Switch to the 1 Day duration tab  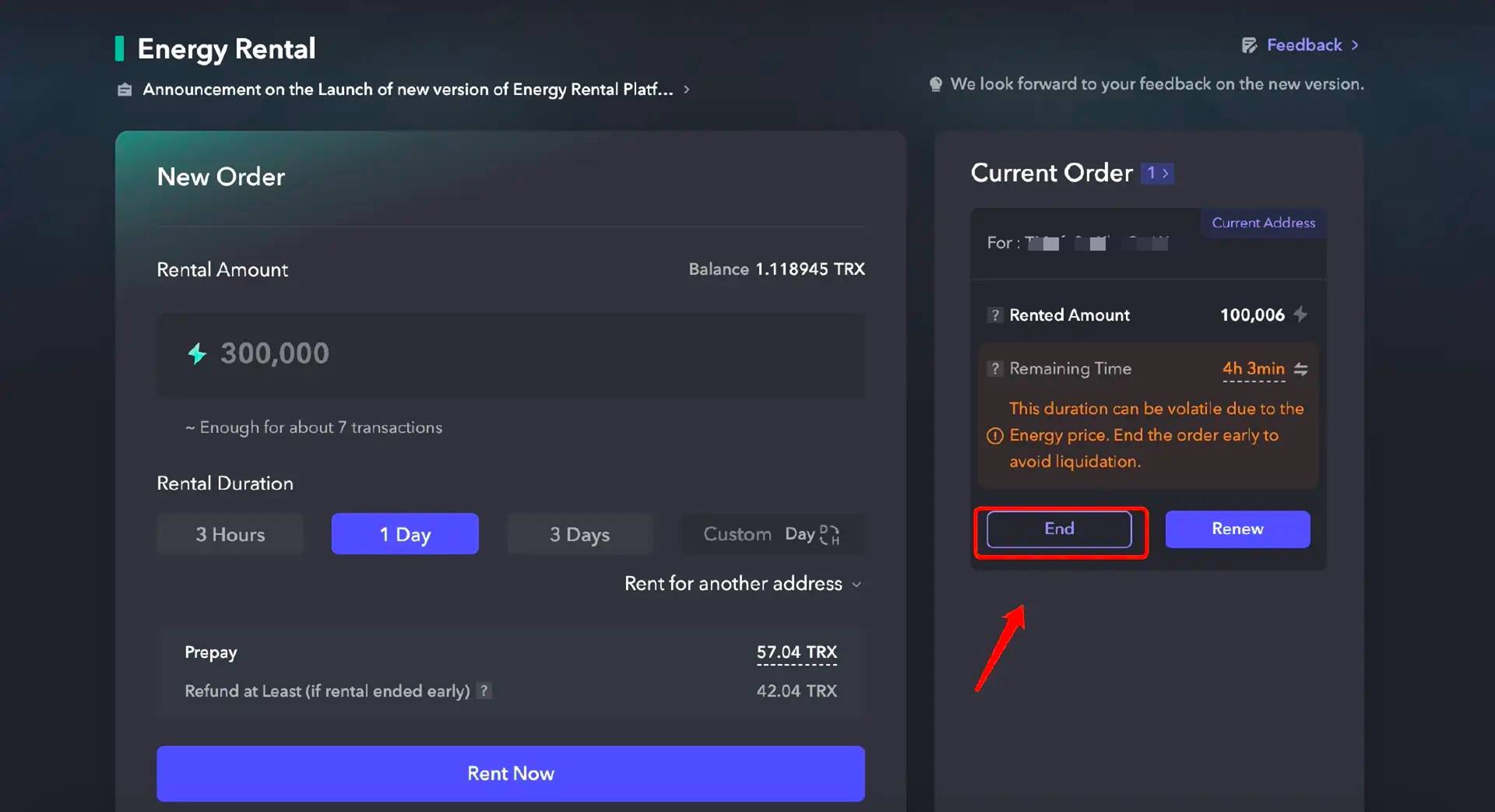(x=404, y=534)
